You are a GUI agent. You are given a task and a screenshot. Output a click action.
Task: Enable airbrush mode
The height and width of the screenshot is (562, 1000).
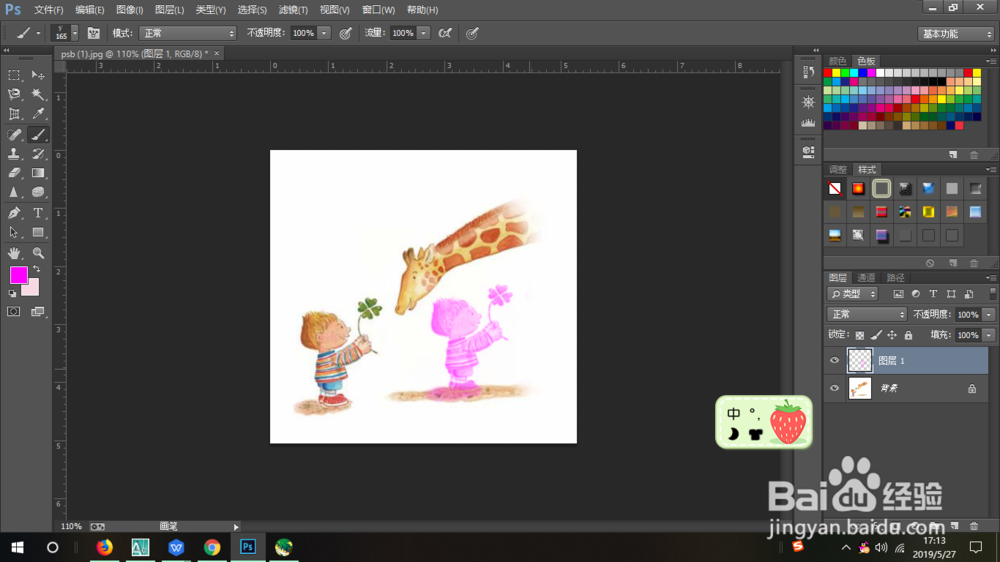[x=445, y=33]
